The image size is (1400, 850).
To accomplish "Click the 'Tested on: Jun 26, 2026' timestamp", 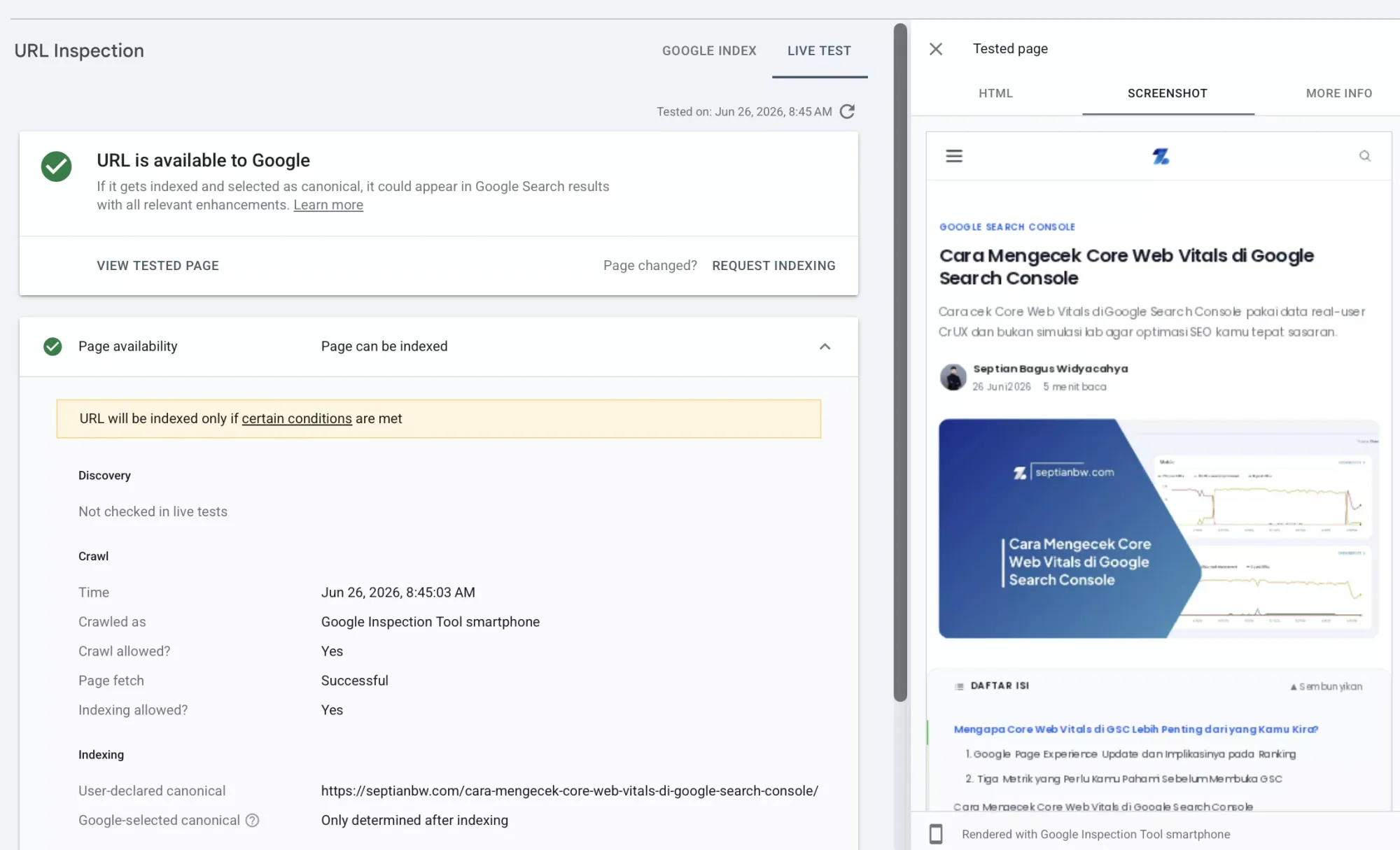I will point(744,111).
